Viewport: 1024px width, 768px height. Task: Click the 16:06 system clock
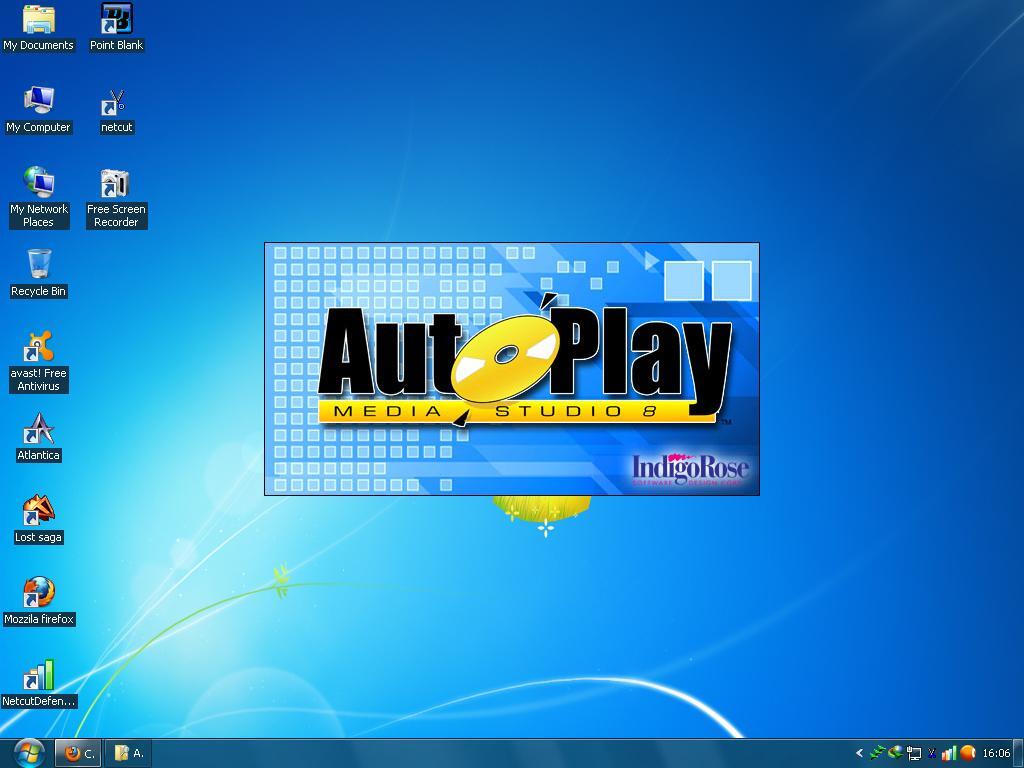tap(996, 753)
